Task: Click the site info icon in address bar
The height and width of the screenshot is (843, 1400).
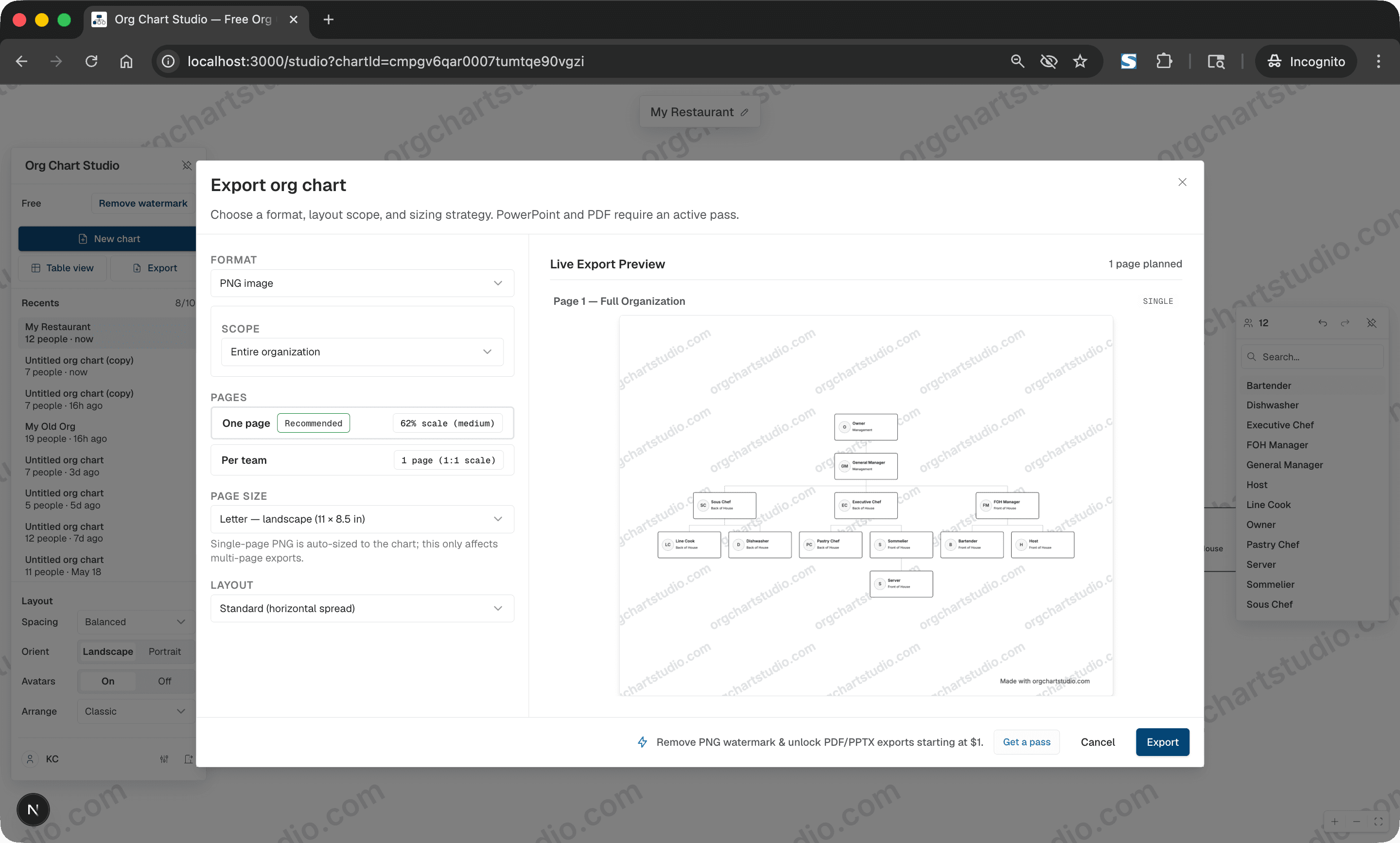Action: click(168, 61)
